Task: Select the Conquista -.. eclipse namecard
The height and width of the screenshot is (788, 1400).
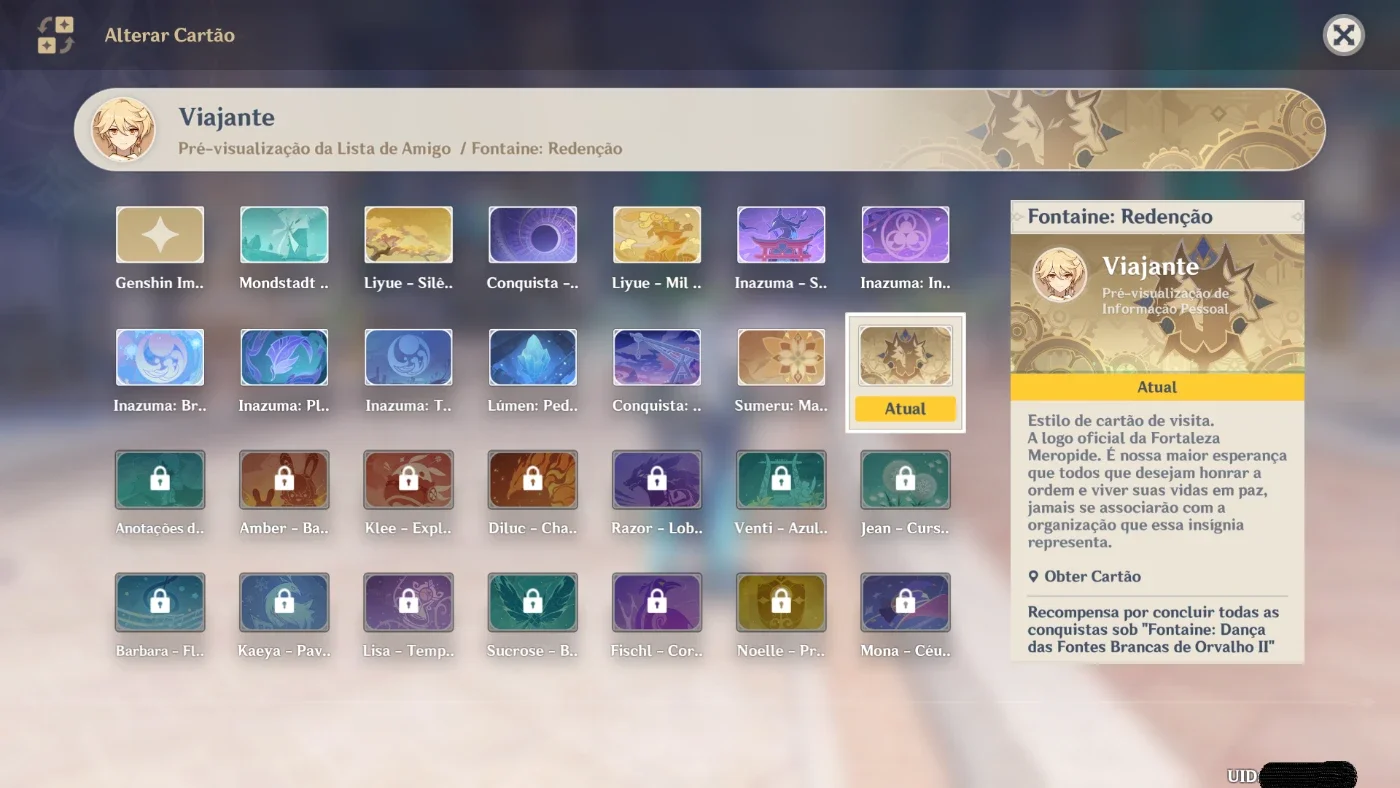Action: (x=532, y=235)
